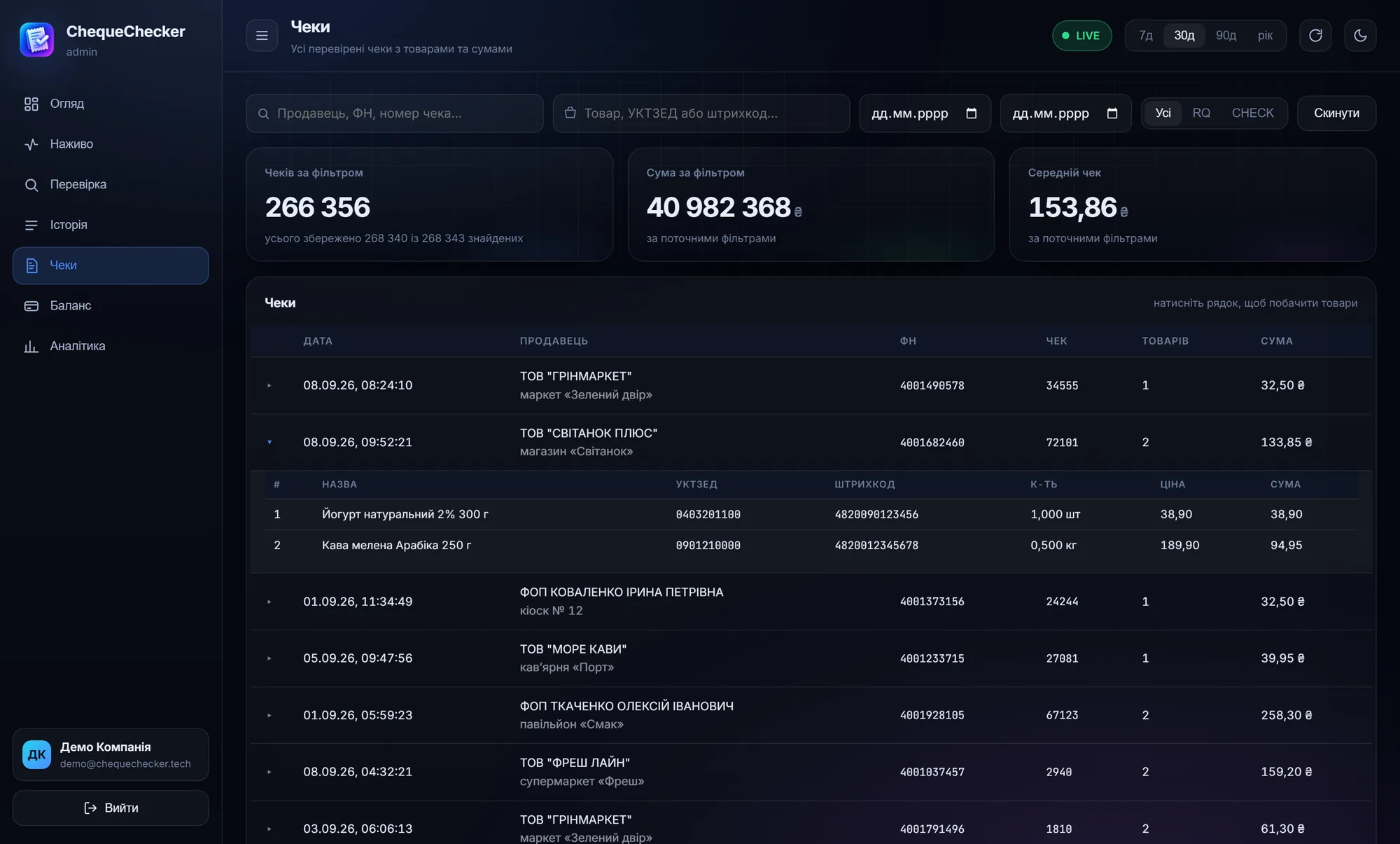Expand the ФОП ТКАЧЕНКО receipt row

point(811,715)
